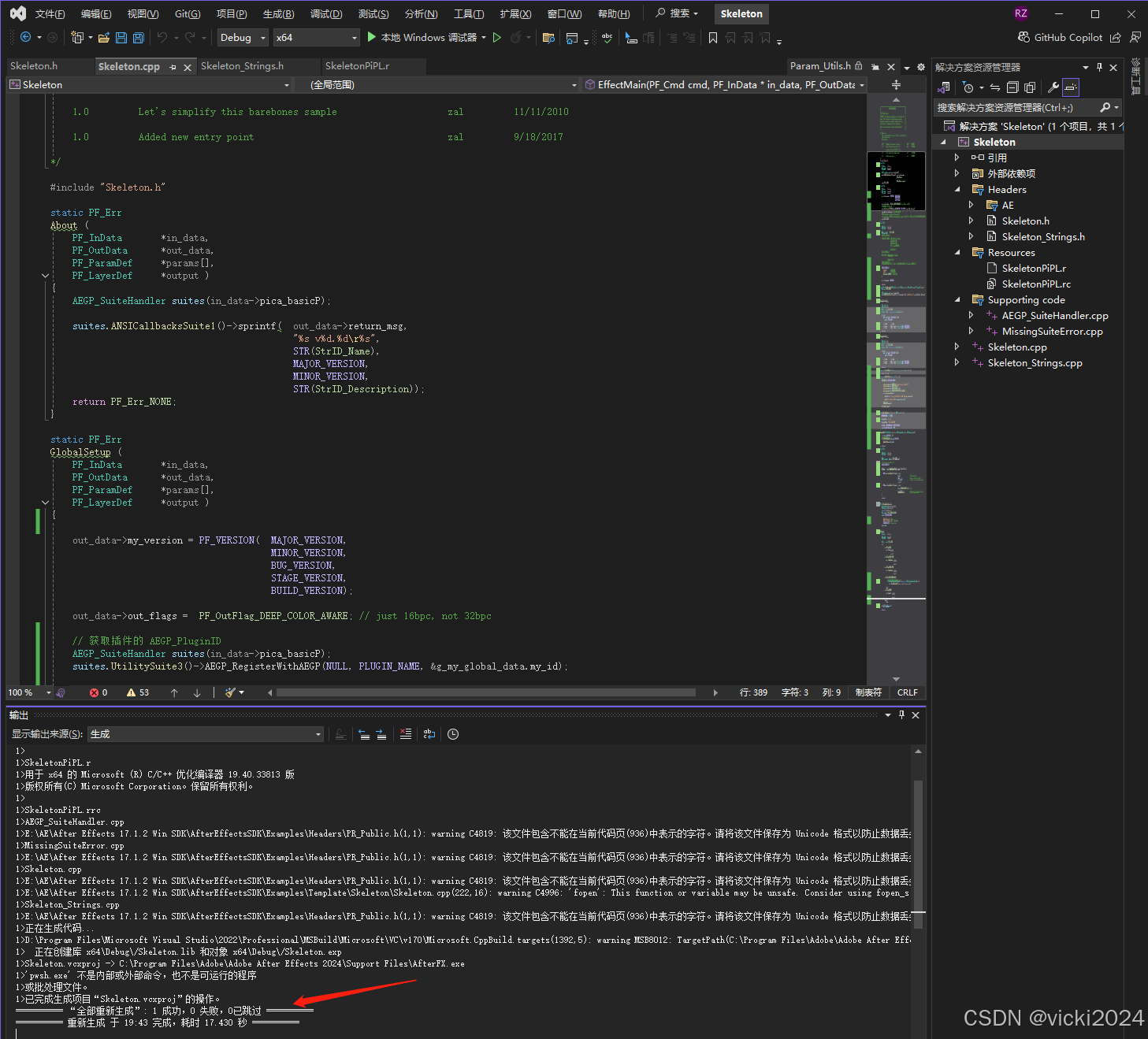Click the 搜索 search box in title bar
1148x1039 pixels.
pos(678,13)
